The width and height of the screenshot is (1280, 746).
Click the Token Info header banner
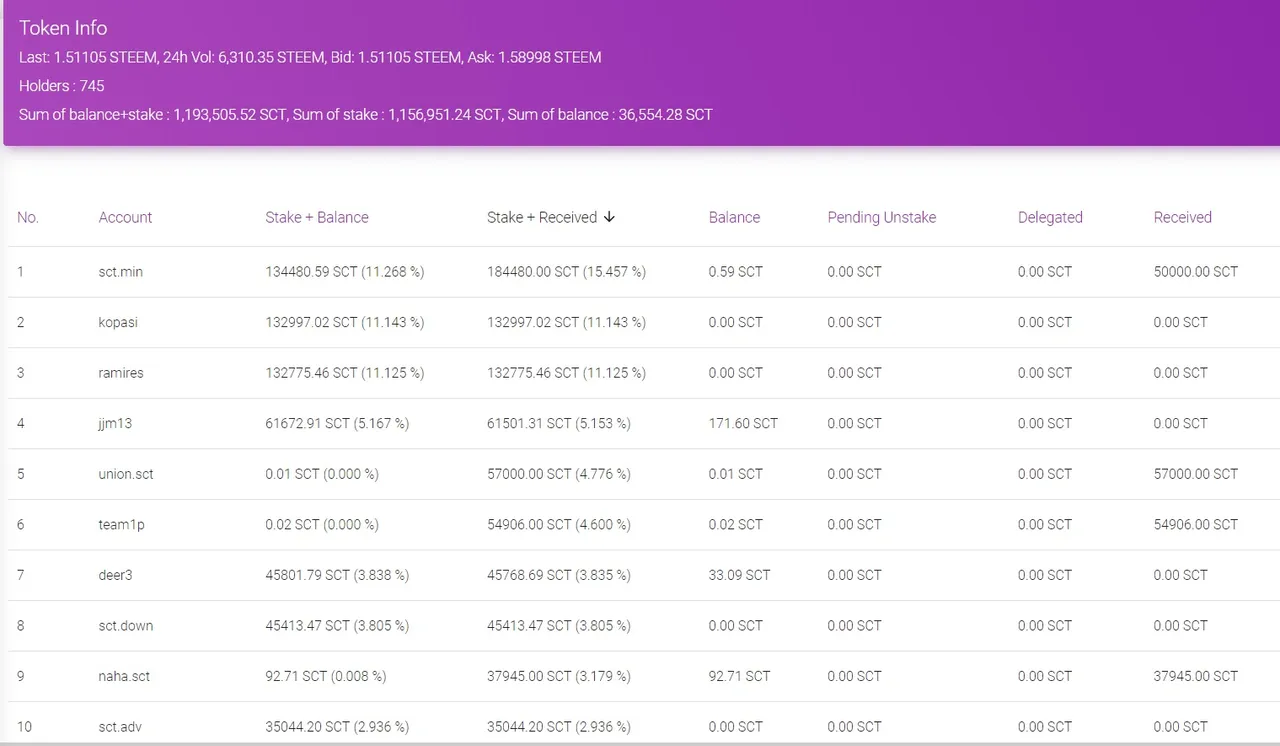pos(63,28)
